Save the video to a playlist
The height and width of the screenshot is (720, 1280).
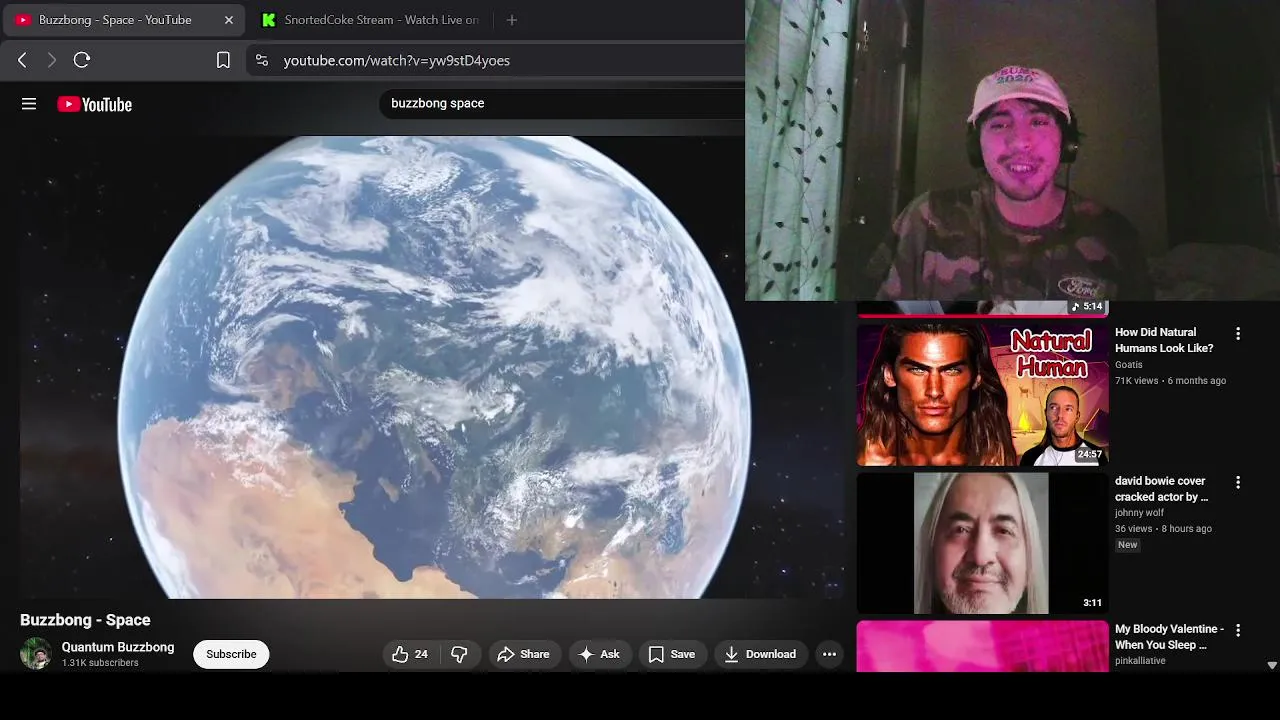(671, 654)
